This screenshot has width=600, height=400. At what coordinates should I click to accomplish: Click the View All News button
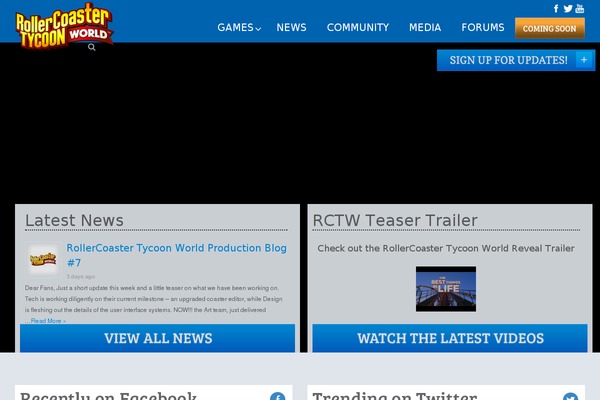coord(158,338)
